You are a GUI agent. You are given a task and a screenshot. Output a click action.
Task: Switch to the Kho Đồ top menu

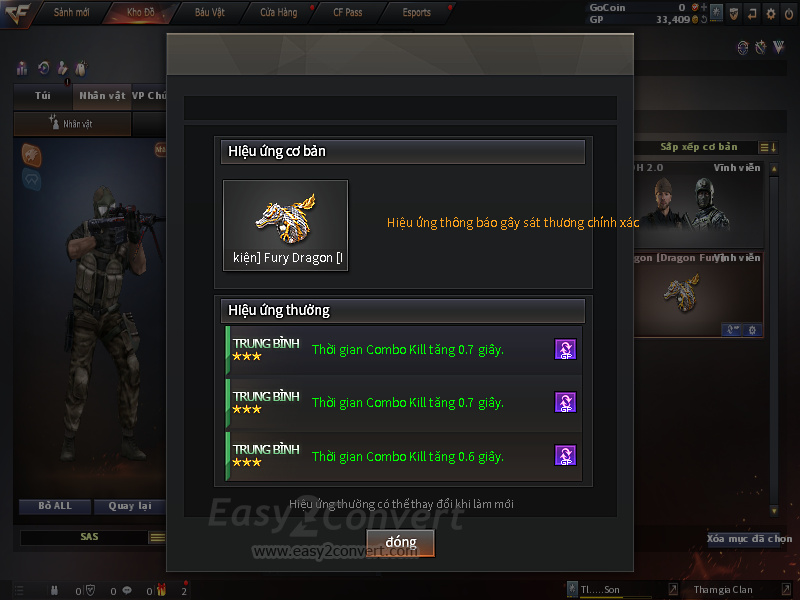tap(141, 12)
